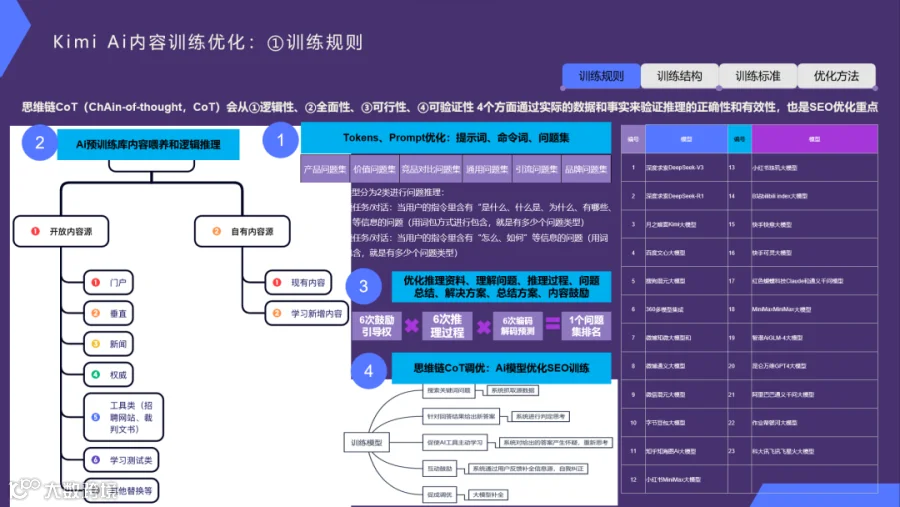This screenshot has width=900, height=507.
Task: Click the MiniMax row 18 cell
Action: pos(814,309)
